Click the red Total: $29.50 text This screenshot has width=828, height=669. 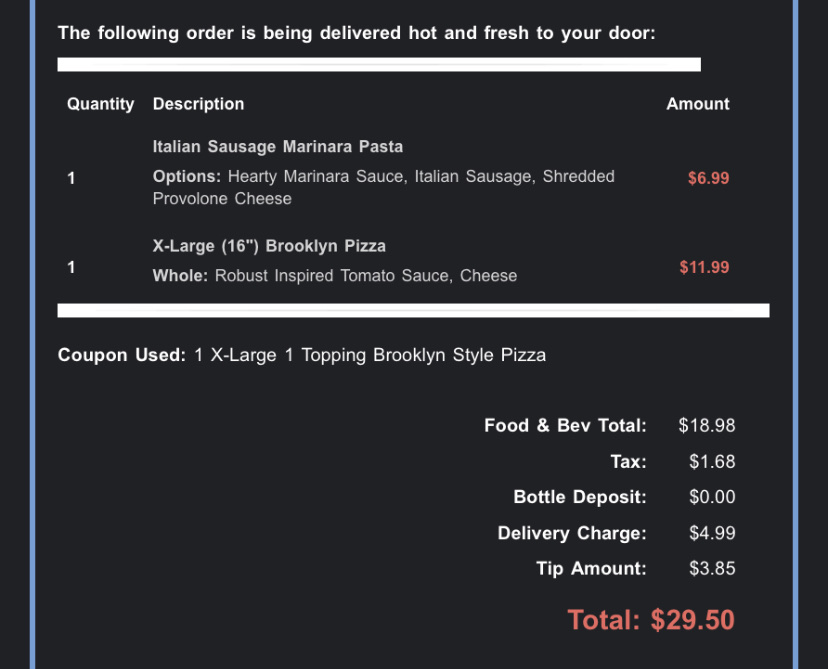pyautogui.click(x=651, y=620)
